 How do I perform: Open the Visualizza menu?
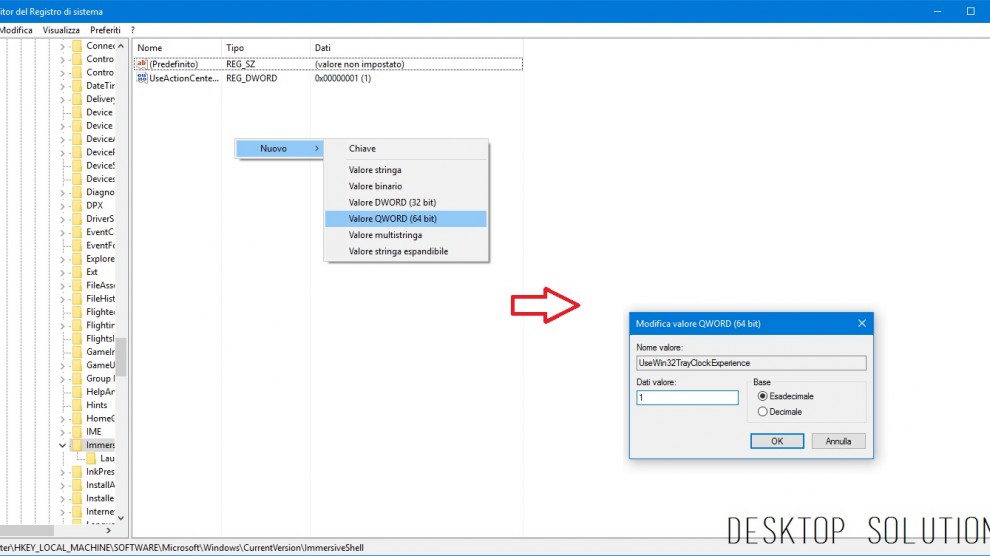pos(61,30)
